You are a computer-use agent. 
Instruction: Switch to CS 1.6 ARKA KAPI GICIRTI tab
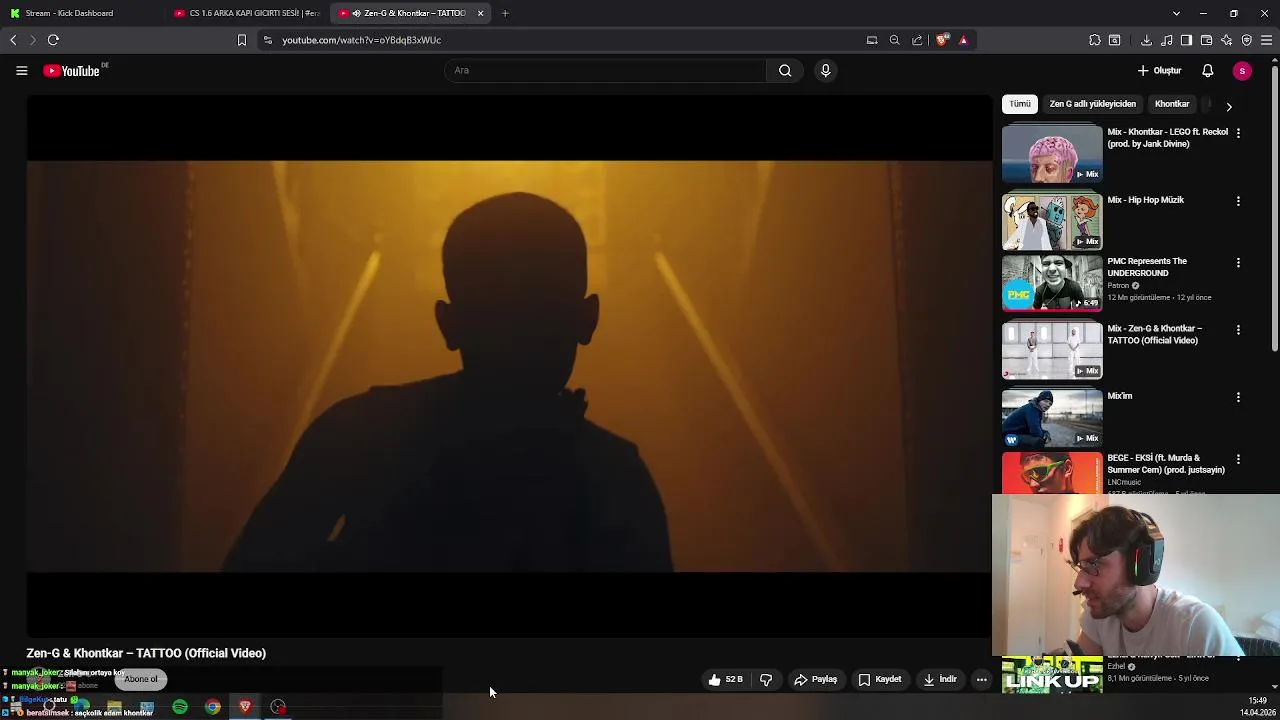coord(245,13)
